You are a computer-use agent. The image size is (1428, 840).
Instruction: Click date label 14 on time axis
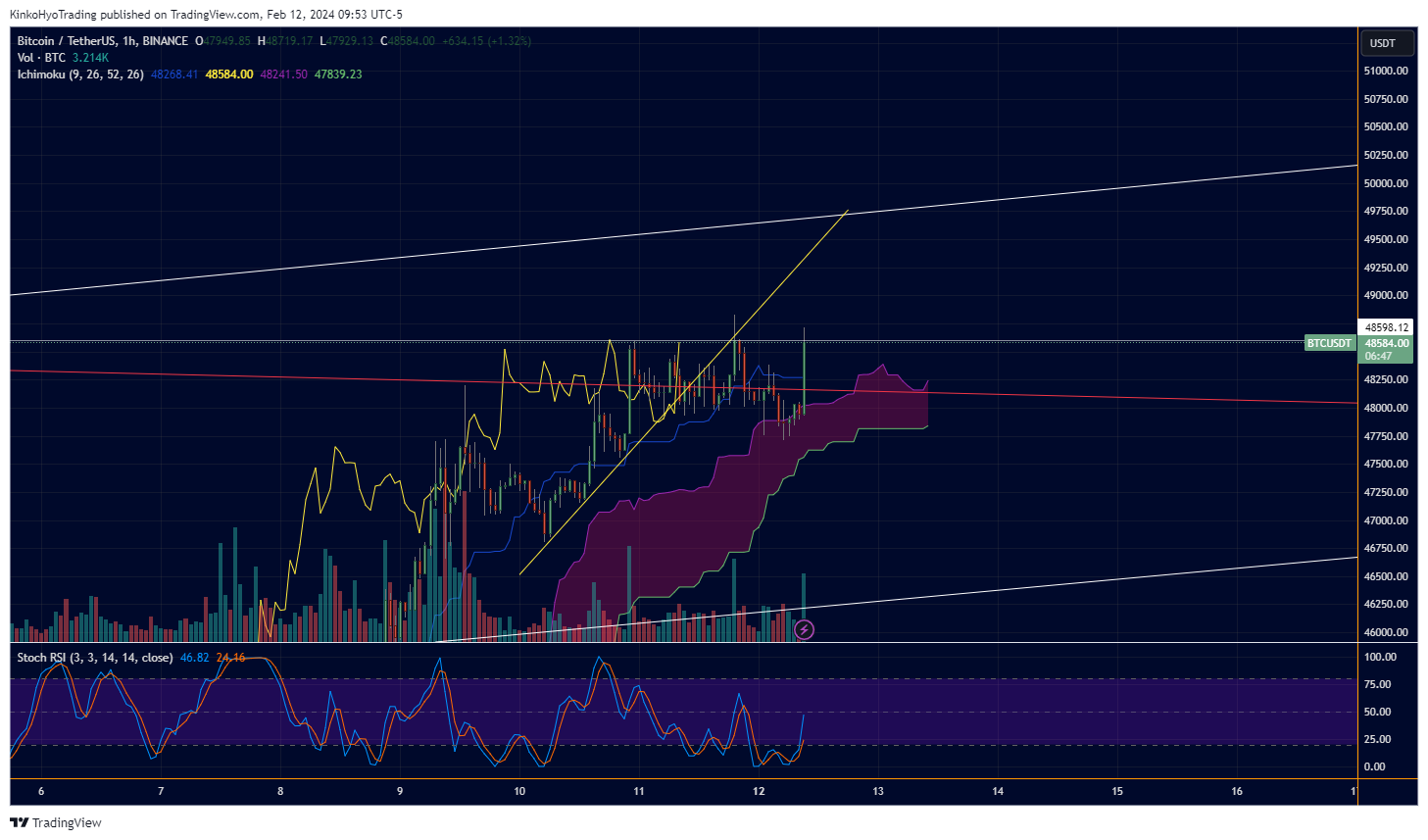pos(998,791)
